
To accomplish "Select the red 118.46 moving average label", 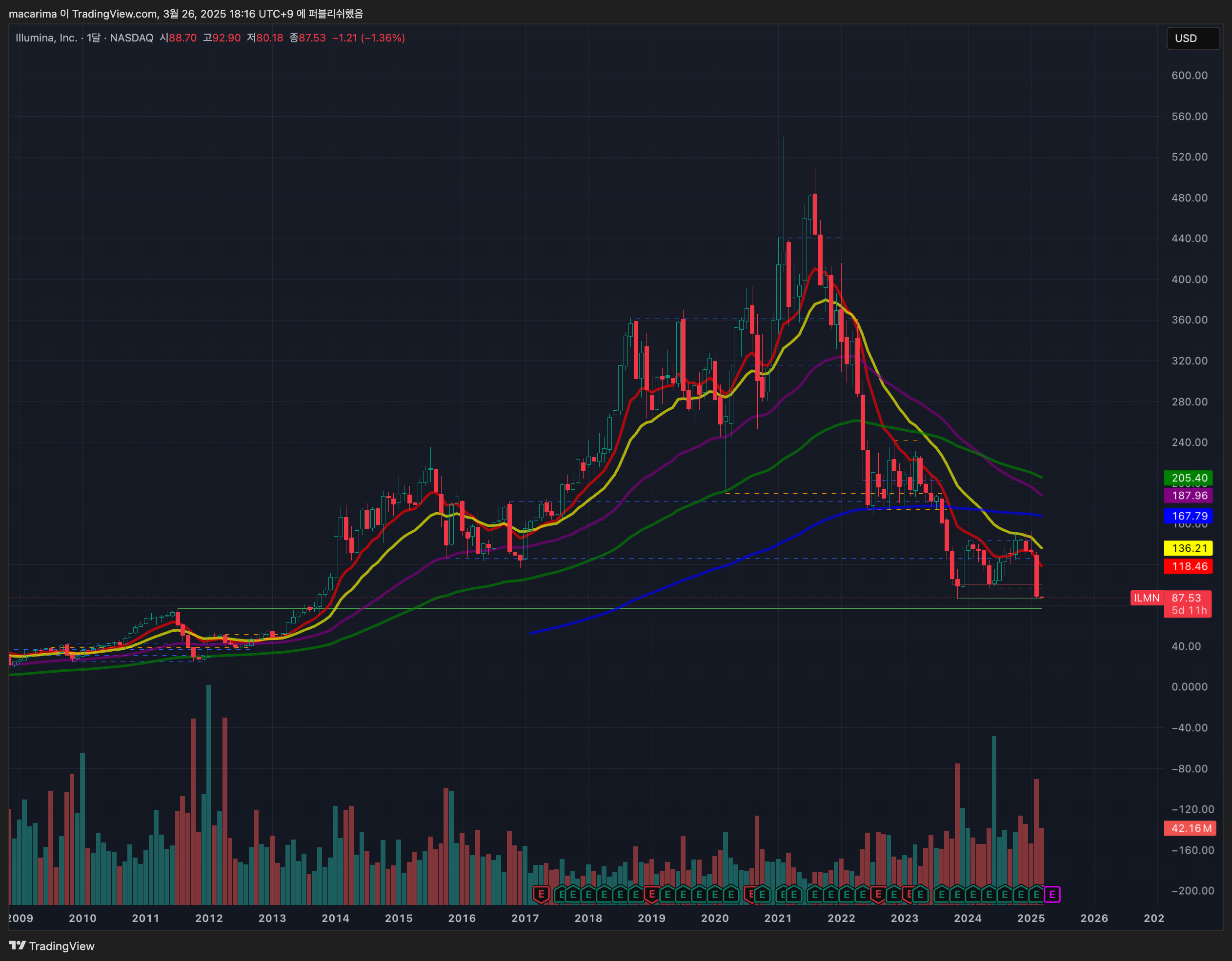I will (1189, 566).
